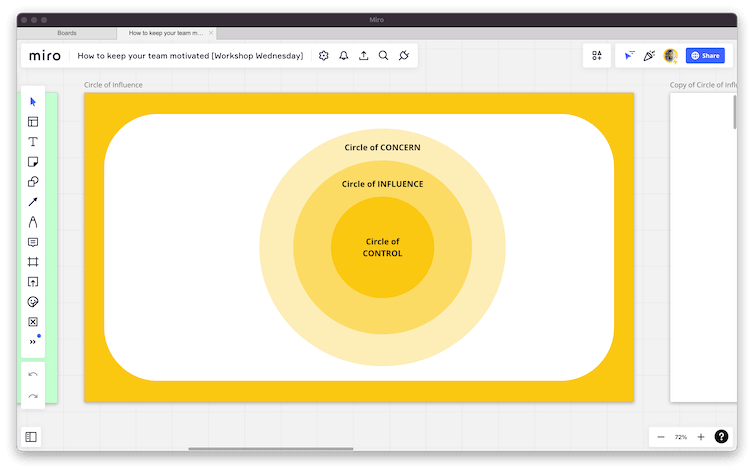
Task: Open board settings gear
Action: coord(324,56)
